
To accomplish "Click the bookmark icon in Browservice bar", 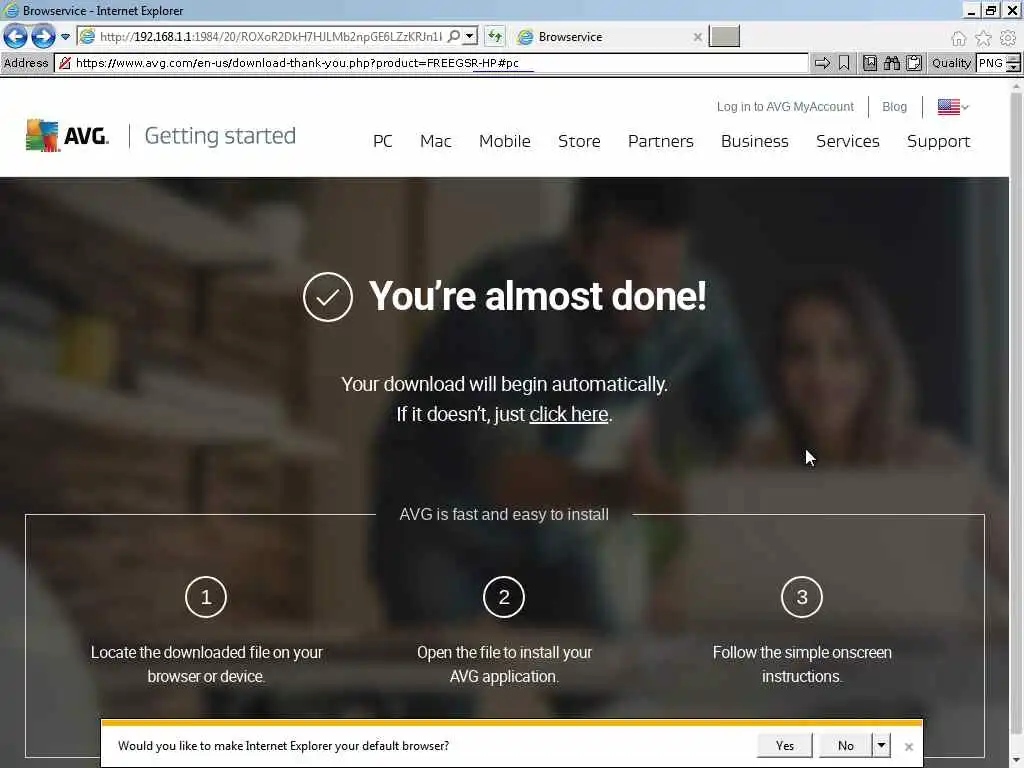I will pos(844,63).
